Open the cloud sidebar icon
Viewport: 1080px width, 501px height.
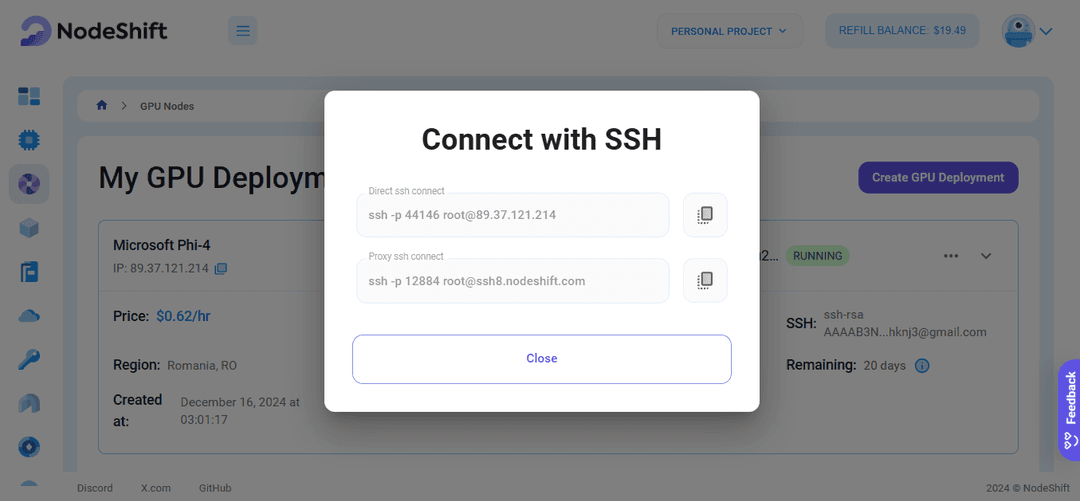point(29,316)
